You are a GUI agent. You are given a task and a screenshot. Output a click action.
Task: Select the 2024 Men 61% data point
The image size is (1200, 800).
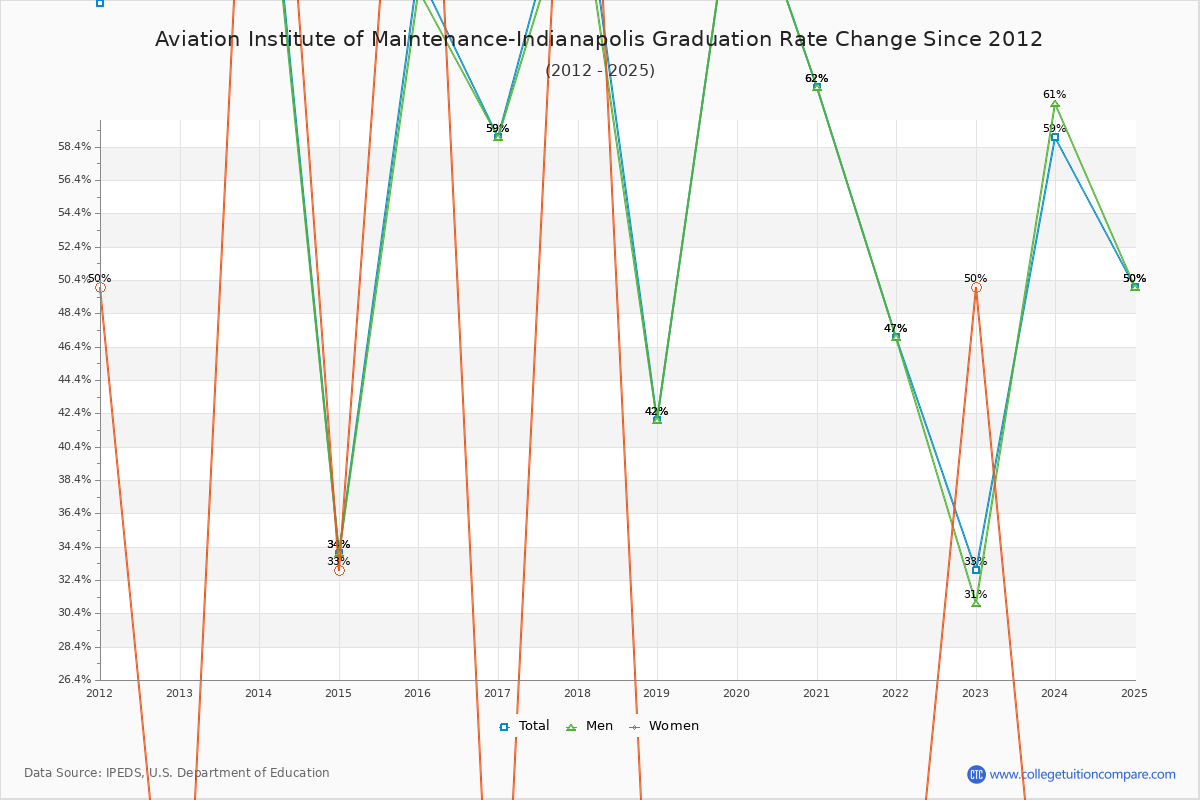[x=1055, y=104]
